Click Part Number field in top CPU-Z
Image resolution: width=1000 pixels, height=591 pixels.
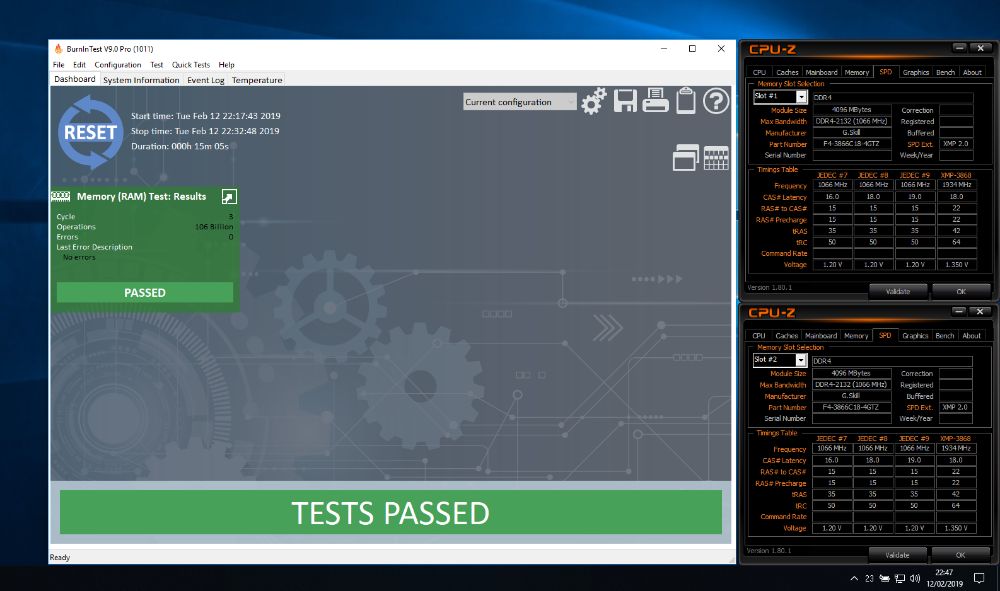click(x=852, y=144)
